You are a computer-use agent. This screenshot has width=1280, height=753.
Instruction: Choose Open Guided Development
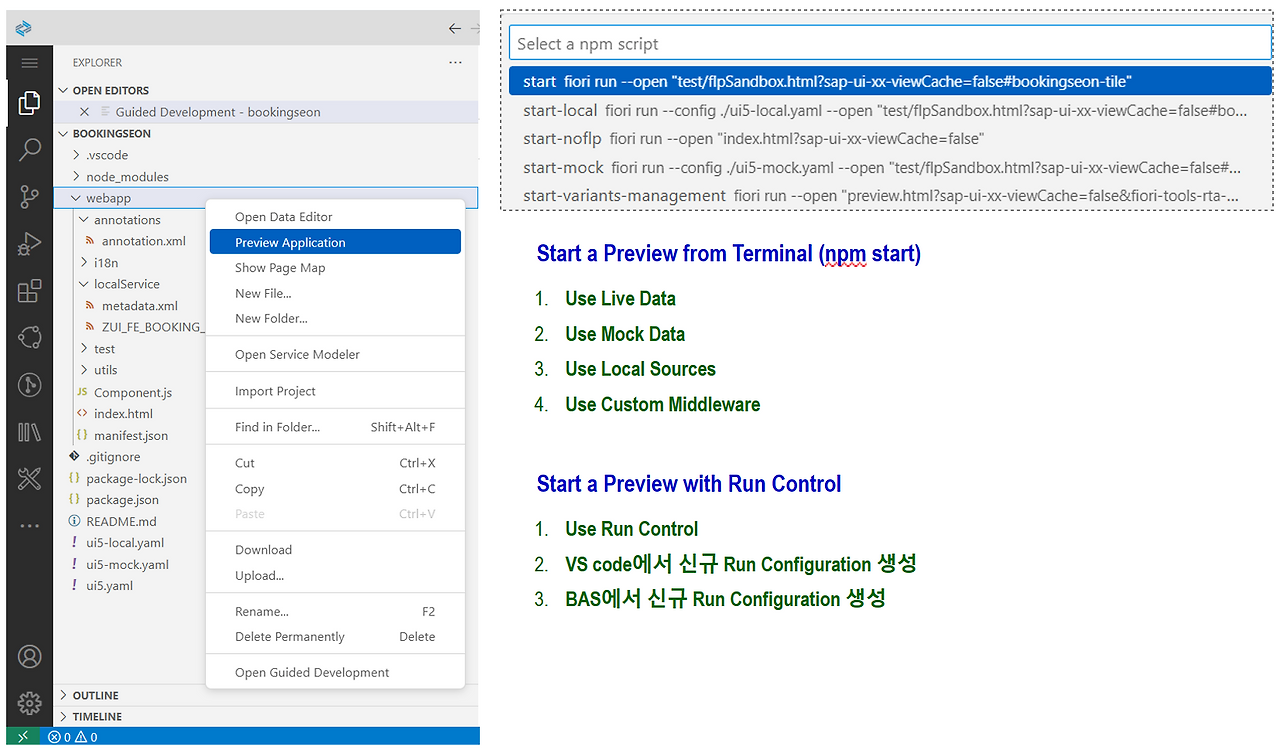coord(335,673)
